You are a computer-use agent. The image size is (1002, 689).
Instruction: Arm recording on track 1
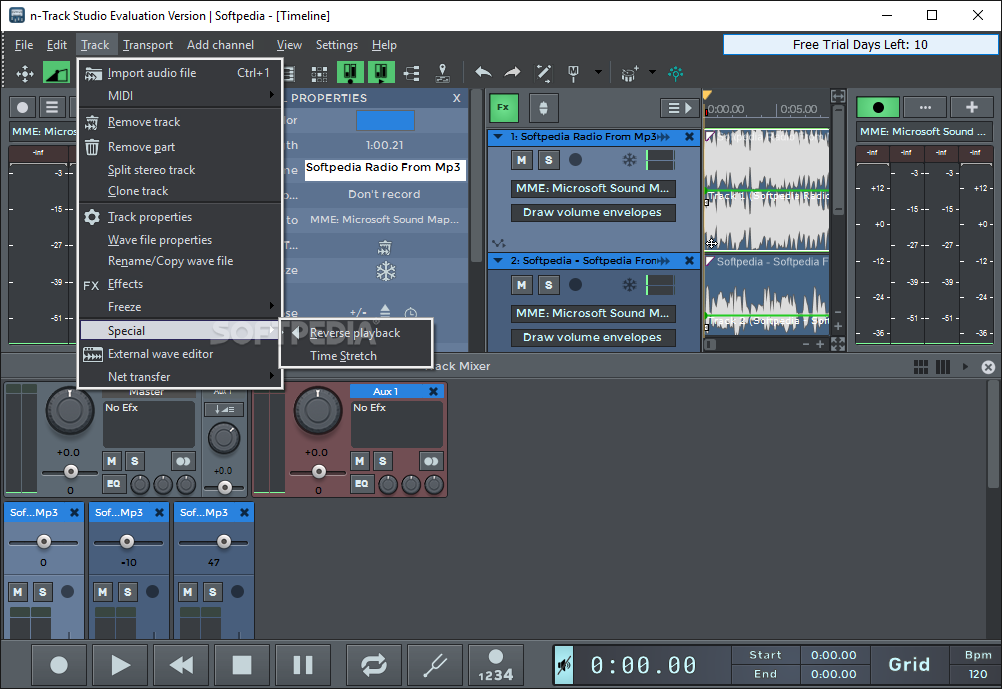pos(575,160)
